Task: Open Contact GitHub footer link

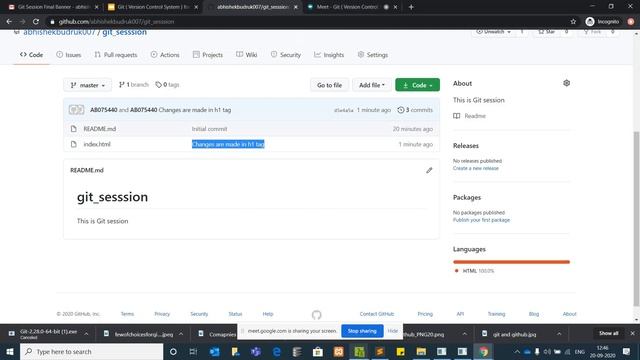Action: click(377, 314)
